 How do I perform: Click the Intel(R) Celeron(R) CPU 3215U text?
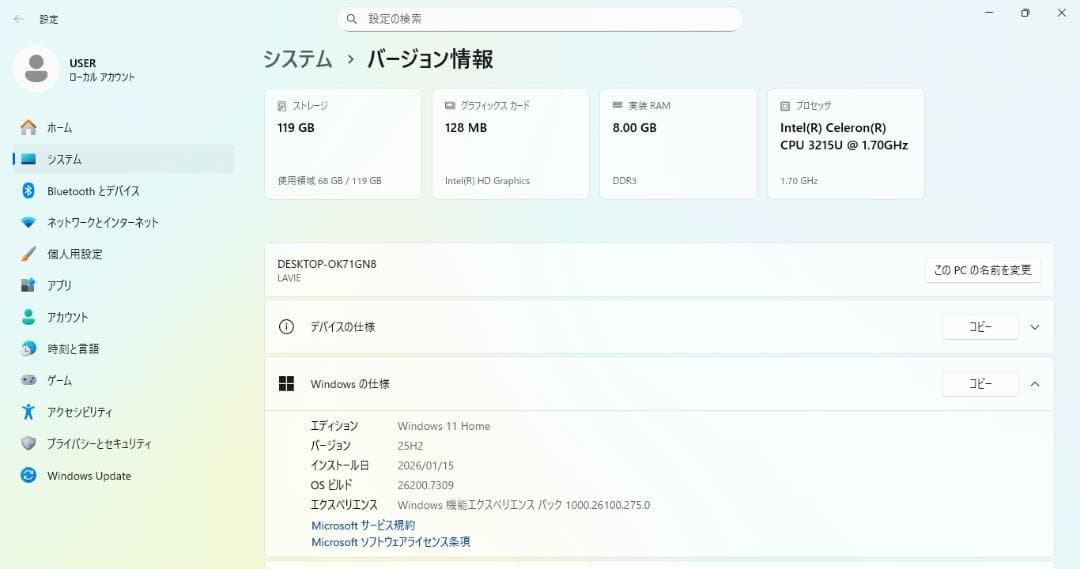coord(844,136)
